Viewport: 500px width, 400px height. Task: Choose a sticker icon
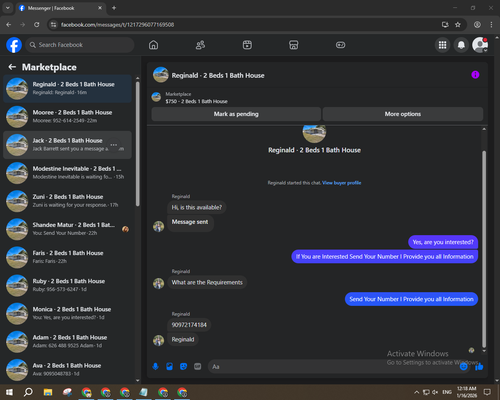[183, 367]
